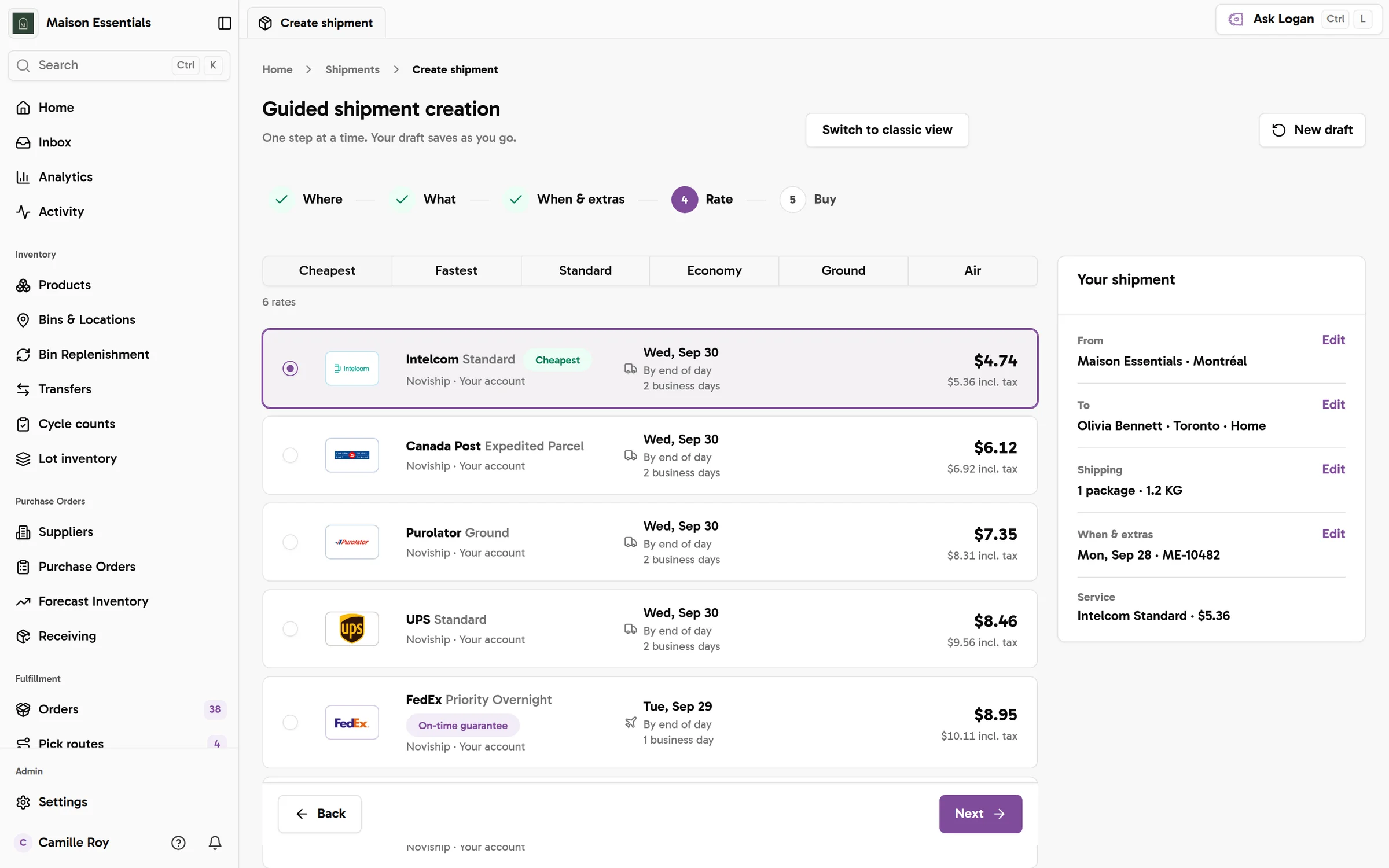
Task: Go to Home breadcrumb
Action: click(277, 69)
